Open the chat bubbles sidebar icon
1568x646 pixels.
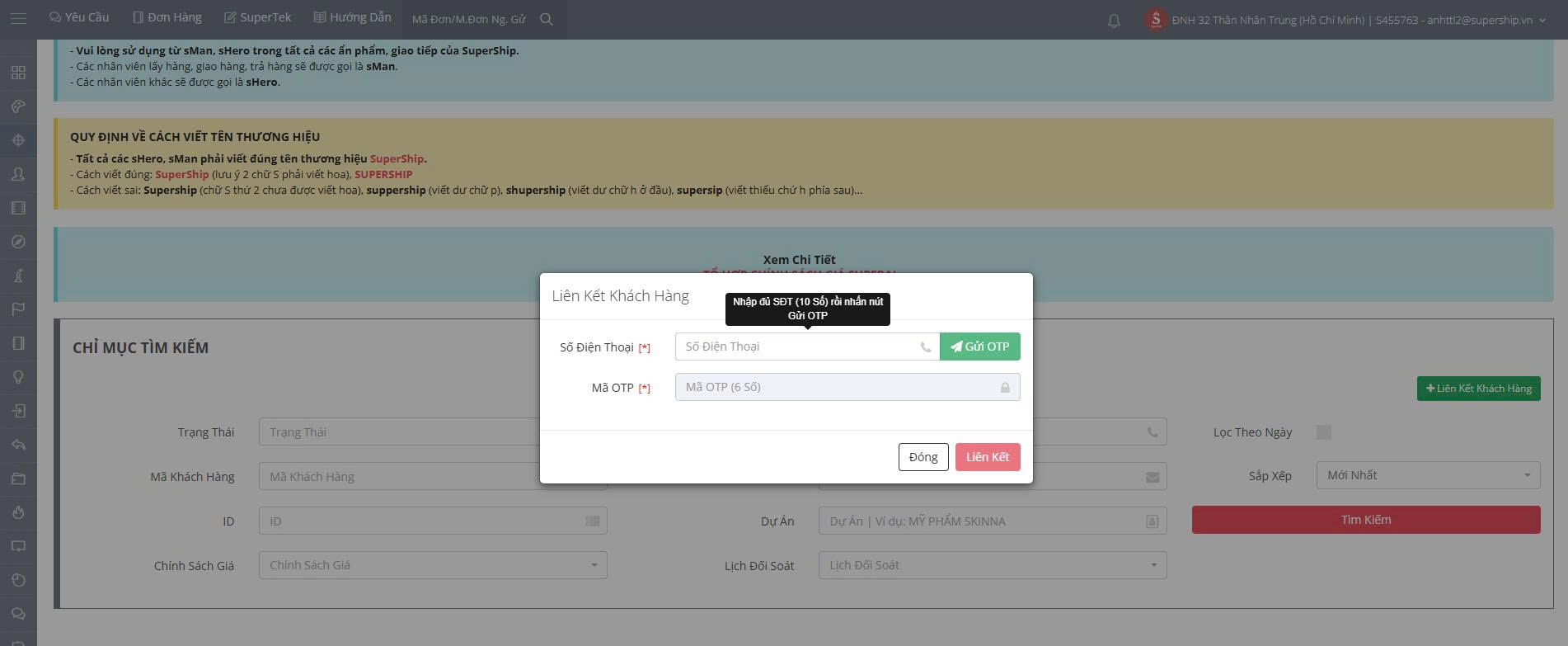pyautogui.click(x=18, y=614)
